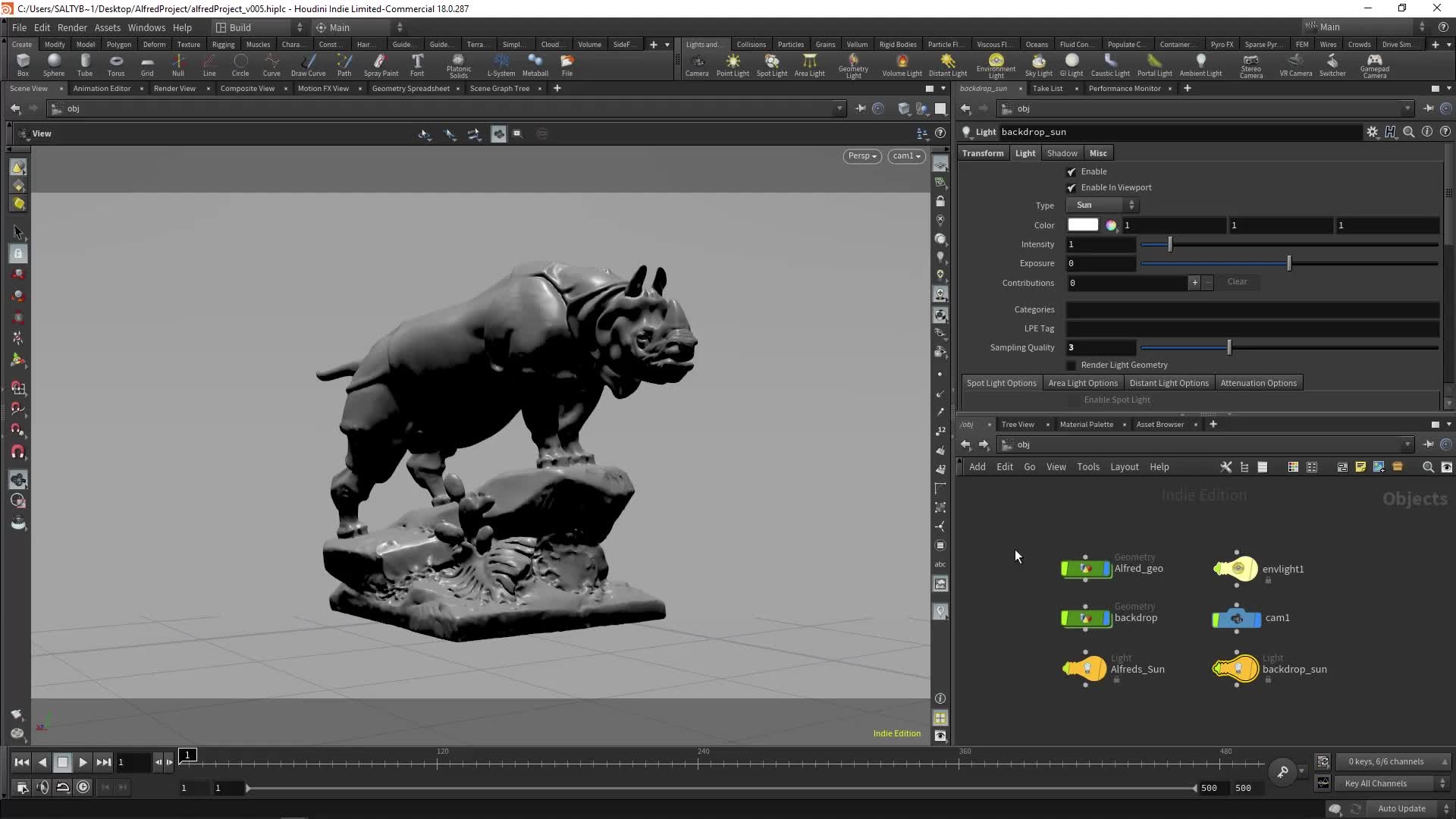Add a Spot Light

pos(772,65)
